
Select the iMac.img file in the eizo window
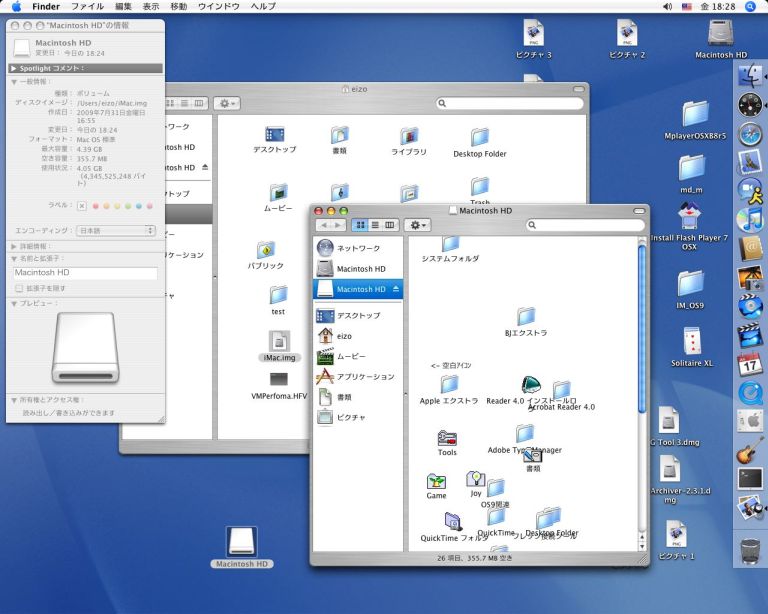[x=279, y=346]
